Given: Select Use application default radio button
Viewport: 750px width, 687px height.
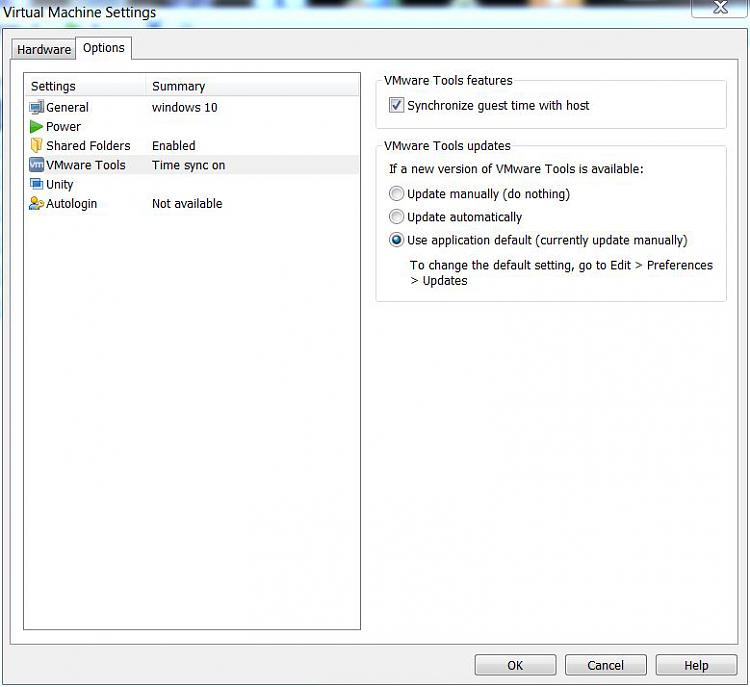Looking at the screenshot, I should [x=396, y=240].
